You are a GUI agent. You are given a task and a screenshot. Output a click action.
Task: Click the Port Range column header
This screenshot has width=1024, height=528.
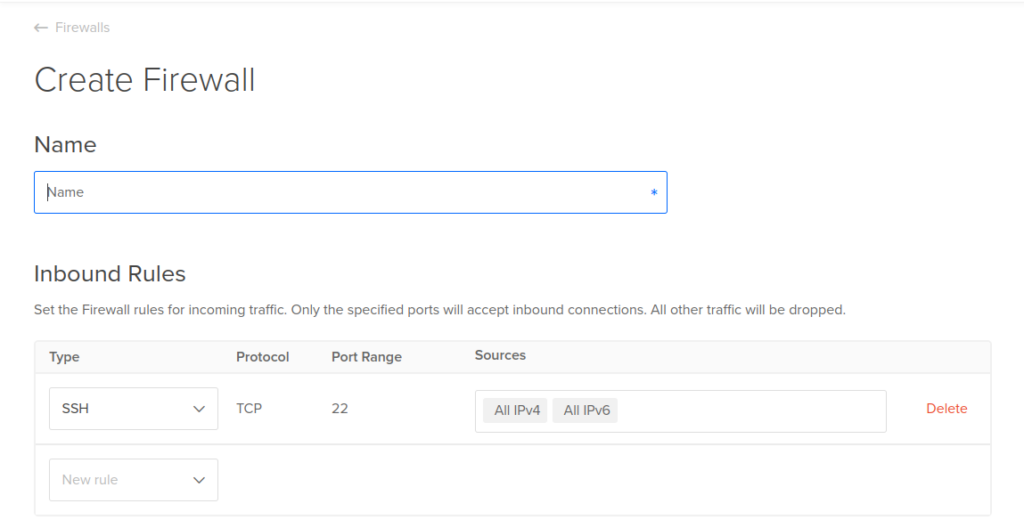(x=366, y=357)
